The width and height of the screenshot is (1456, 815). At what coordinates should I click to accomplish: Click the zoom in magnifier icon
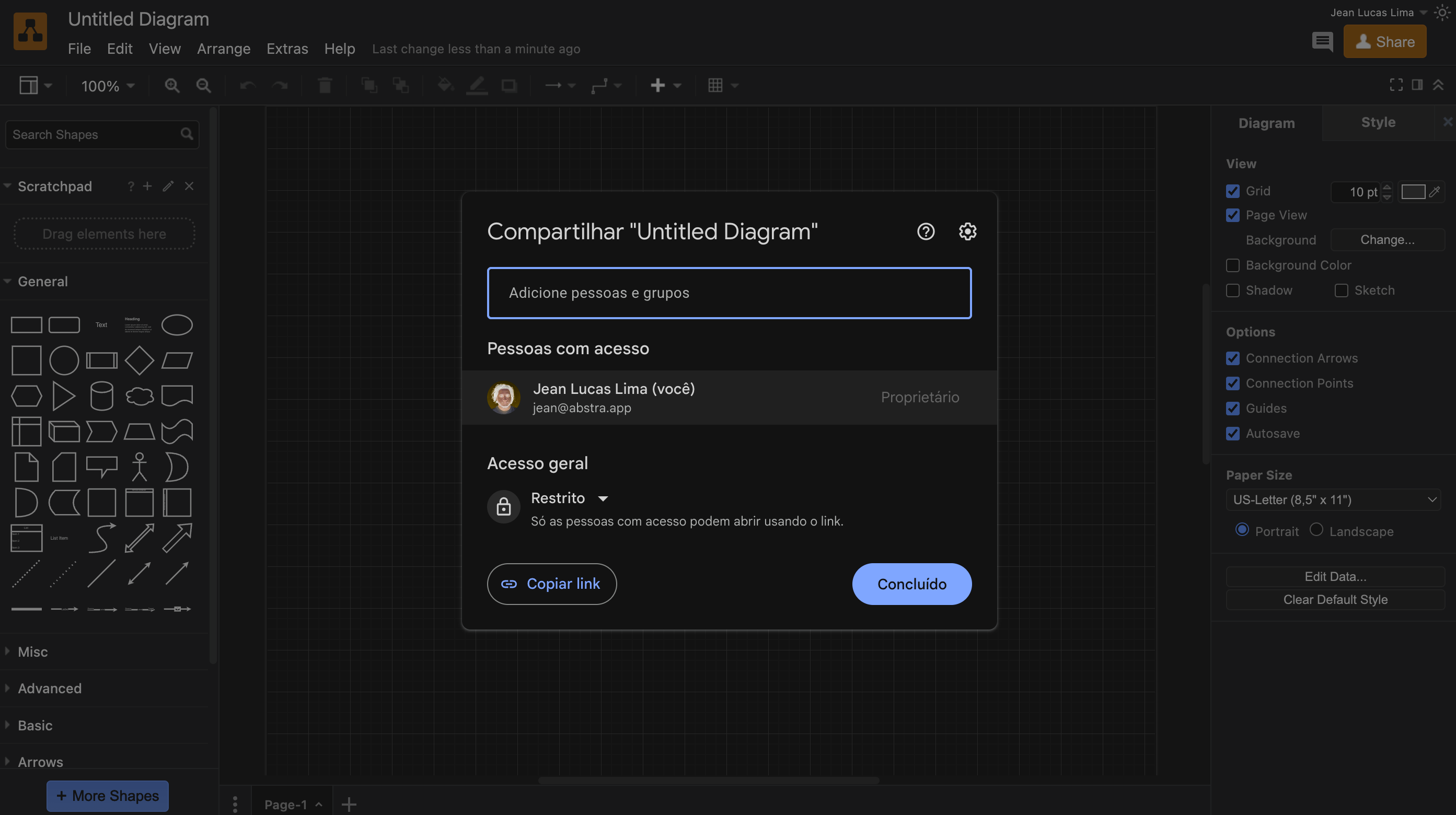(172, 85)
